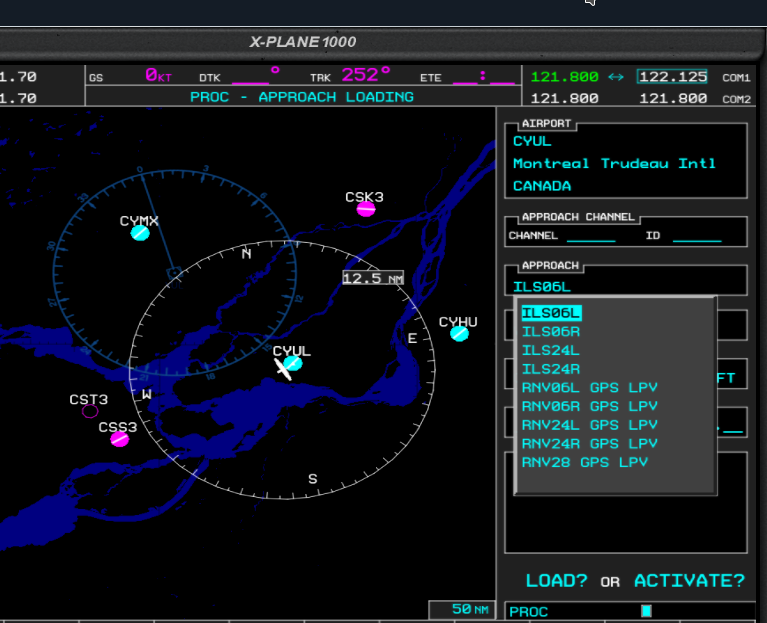Select RNV06L GPS LPV approach
The width and height of the screenshot is (767, 623).
tap(589, 388)
